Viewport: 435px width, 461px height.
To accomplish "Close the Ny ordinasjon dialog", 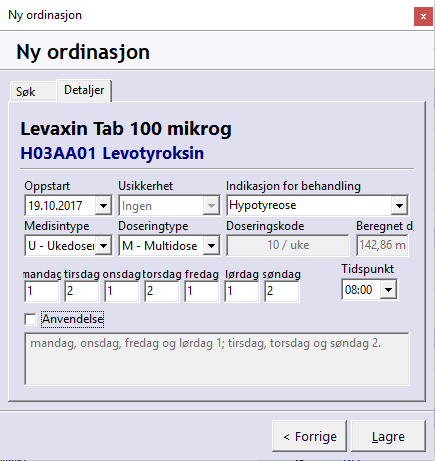I will click(423, 16).
